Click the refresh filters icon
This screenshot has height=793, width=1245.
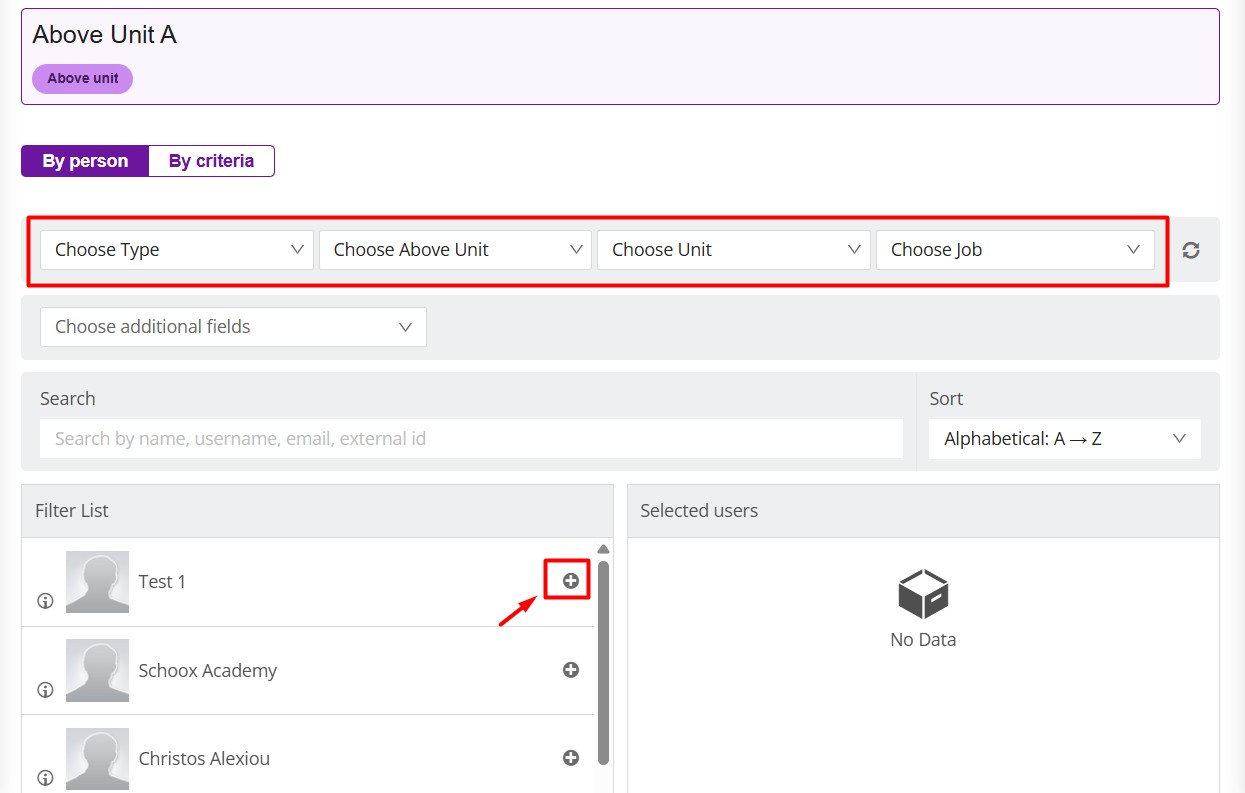[x=1190, y=250]
